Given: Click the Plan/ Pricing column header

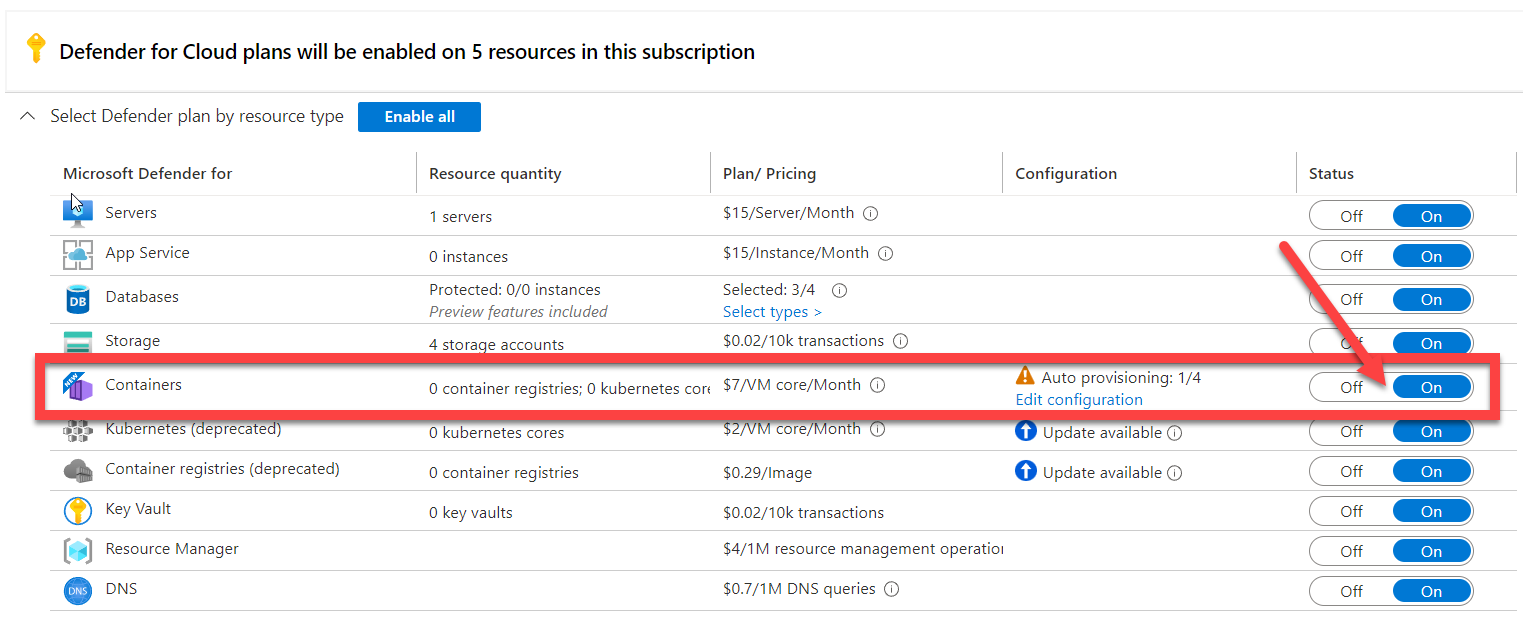Looking at the screenshot, I should (x=769, y=173).
